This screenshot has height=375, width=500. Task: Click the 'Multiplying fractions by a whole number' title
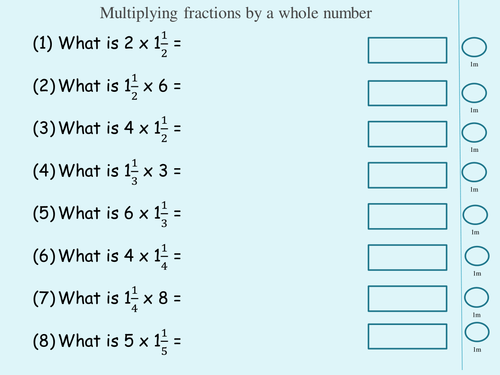coord(236,14)
